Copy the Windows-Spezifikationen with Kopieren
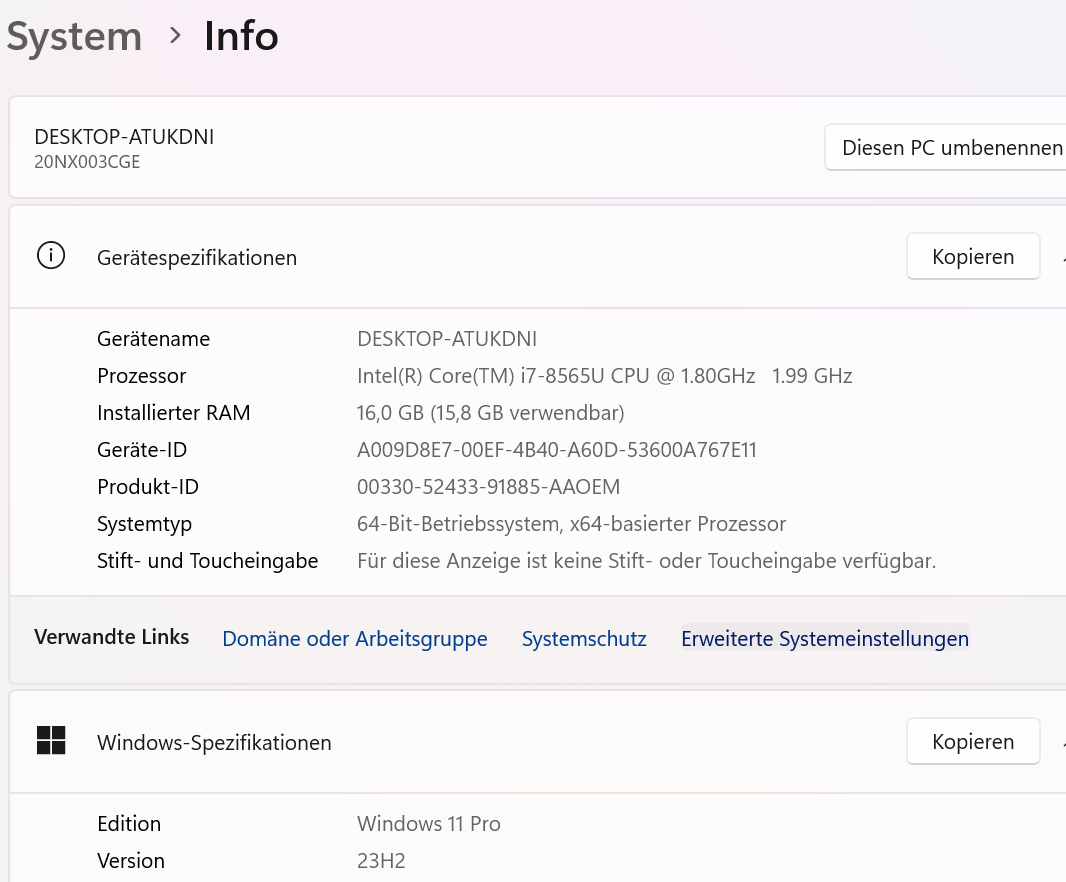 973,741
